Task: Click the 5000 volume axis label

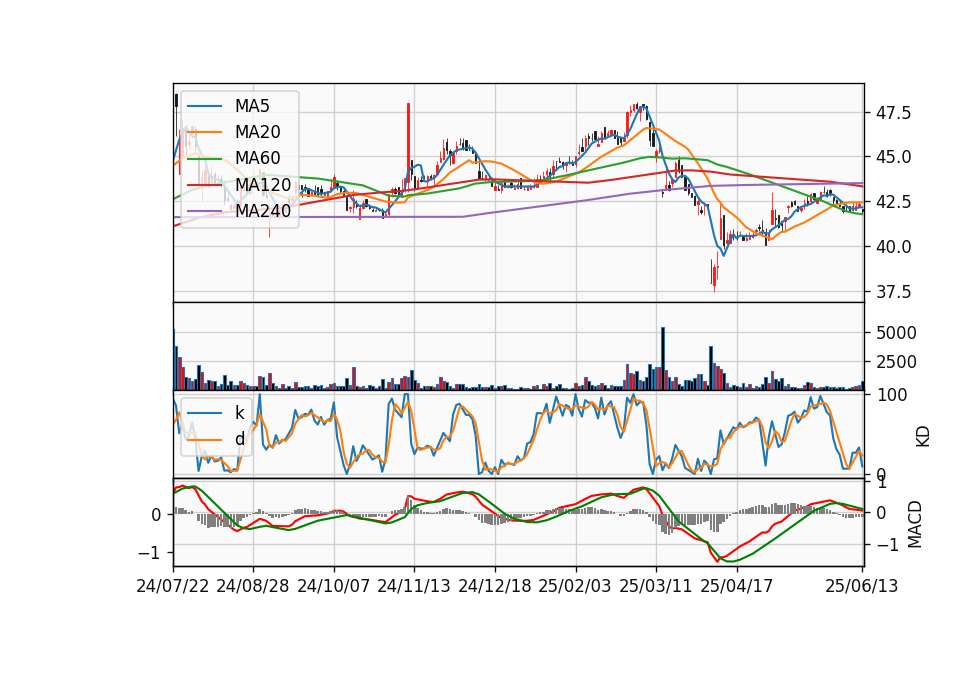Action: (x=896, y=333)
